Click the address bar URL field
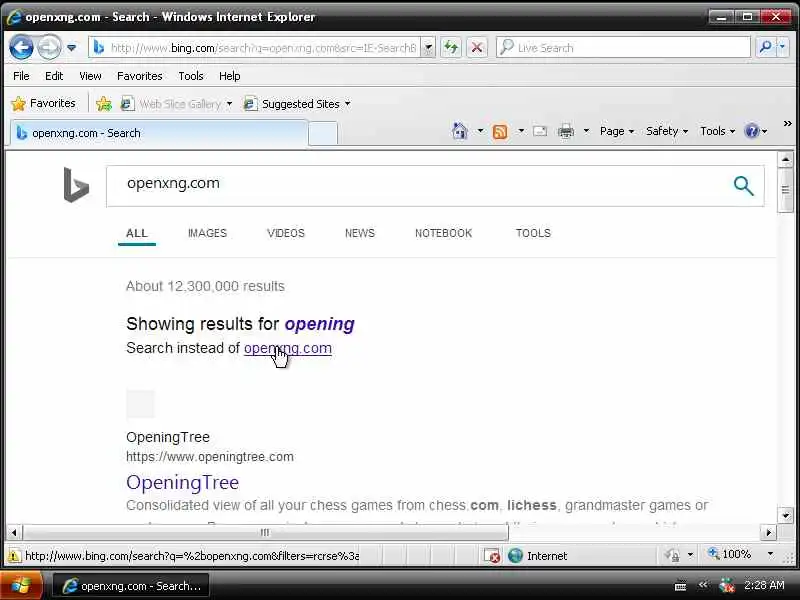The image size is (800, 600). pos(255,47)
